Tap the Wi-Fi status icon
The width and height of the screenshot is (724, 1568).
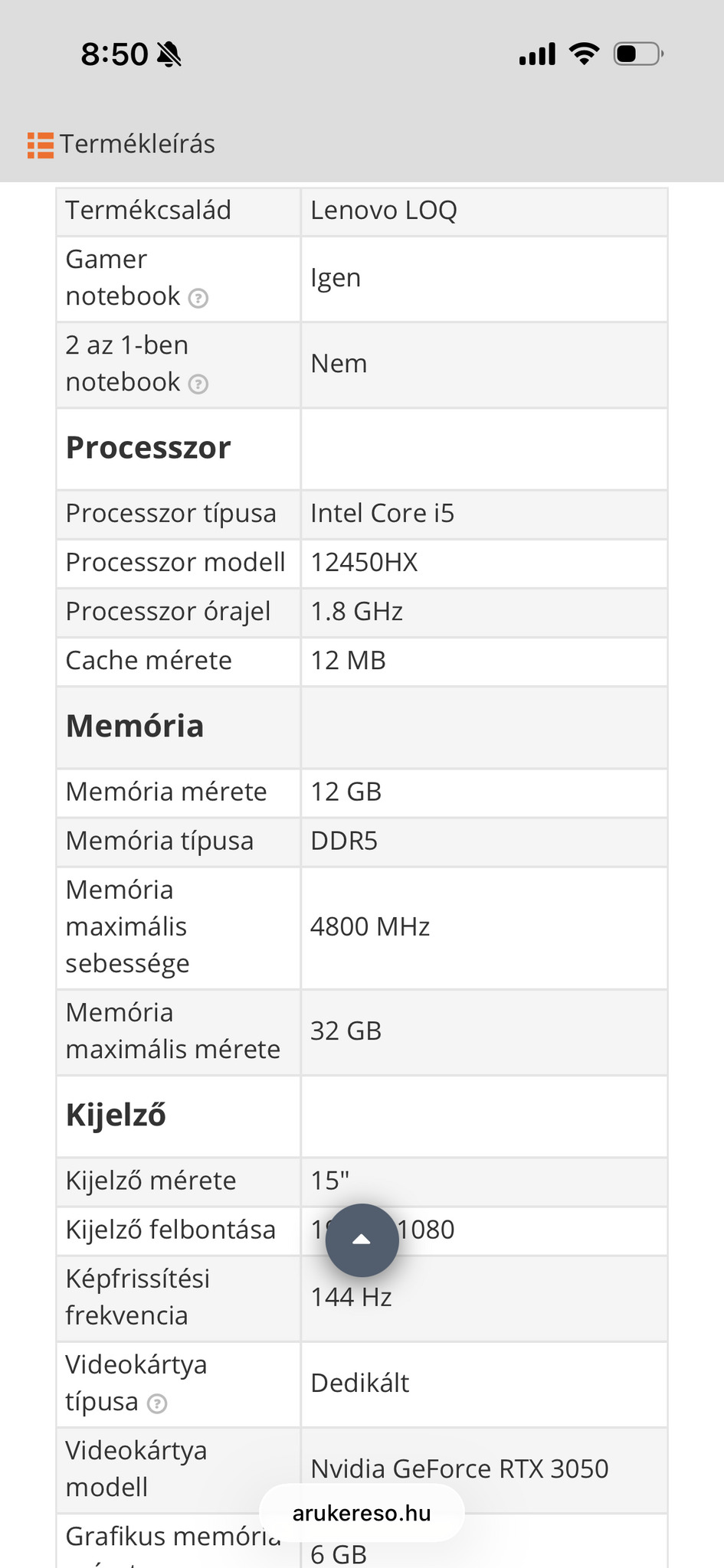584,54
